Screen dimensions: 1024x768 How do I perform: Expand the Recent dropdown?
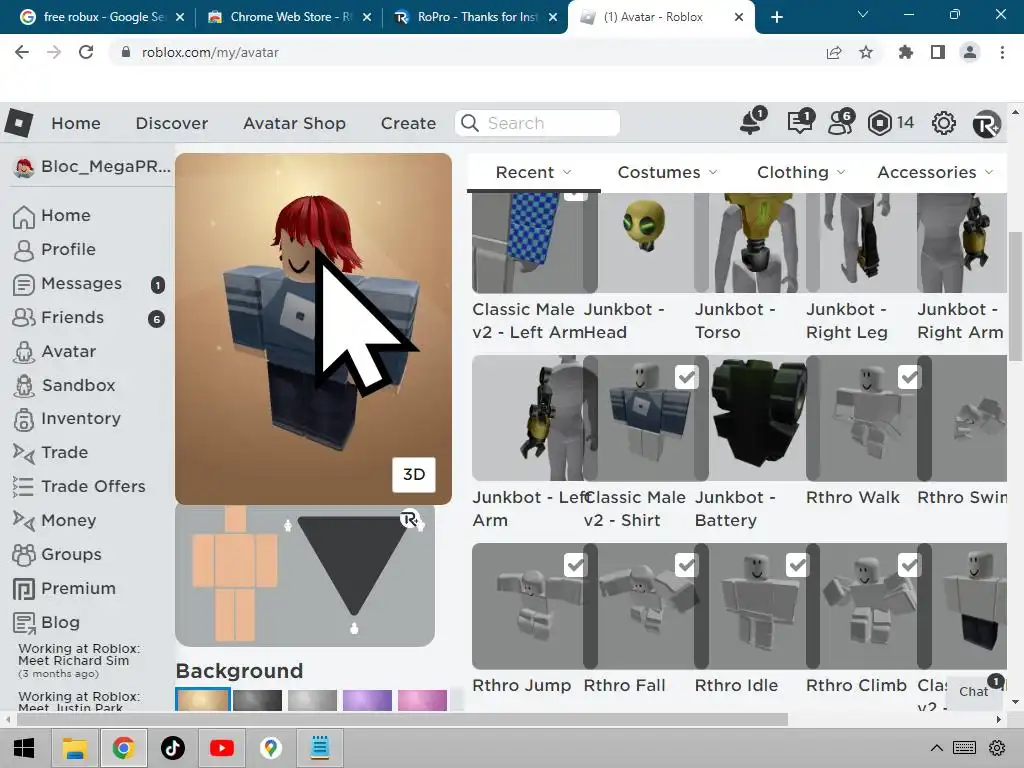point(534,172)
